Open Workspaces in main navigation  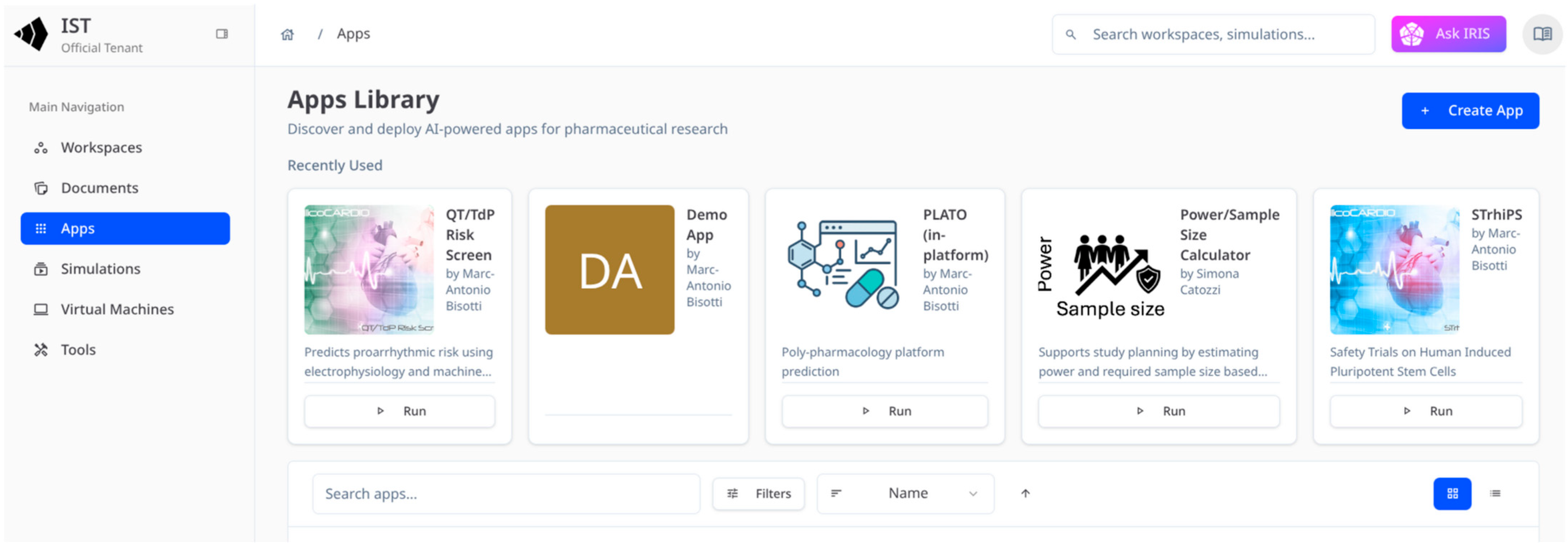click(x=125, y=148)
